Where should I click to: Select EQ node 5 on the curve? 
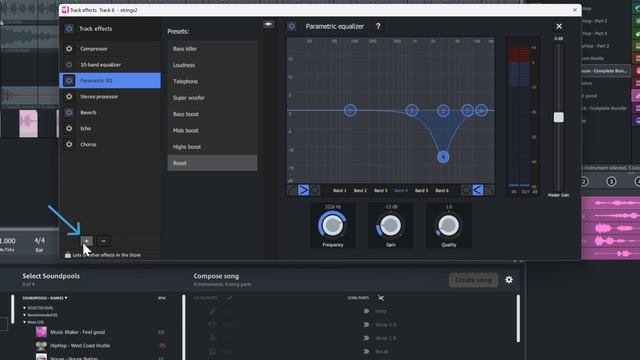(467, 110)
